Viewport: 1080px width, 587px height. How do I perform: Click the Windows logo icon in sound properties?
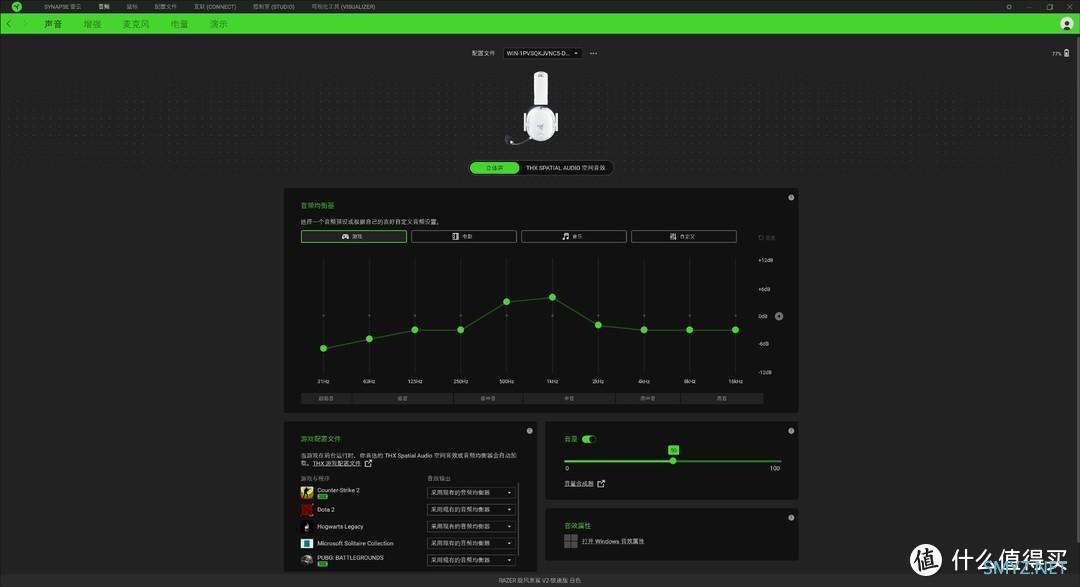click(570, 542)
